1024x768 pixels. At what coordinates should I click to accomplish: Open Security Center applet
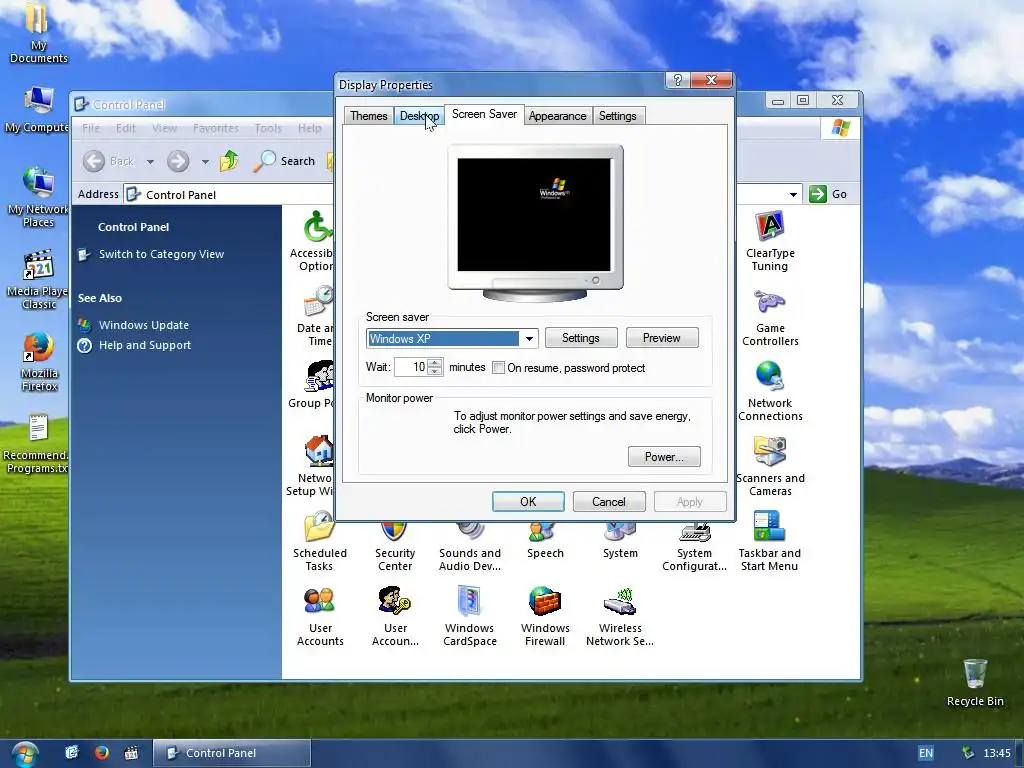[x=394, y=547]
